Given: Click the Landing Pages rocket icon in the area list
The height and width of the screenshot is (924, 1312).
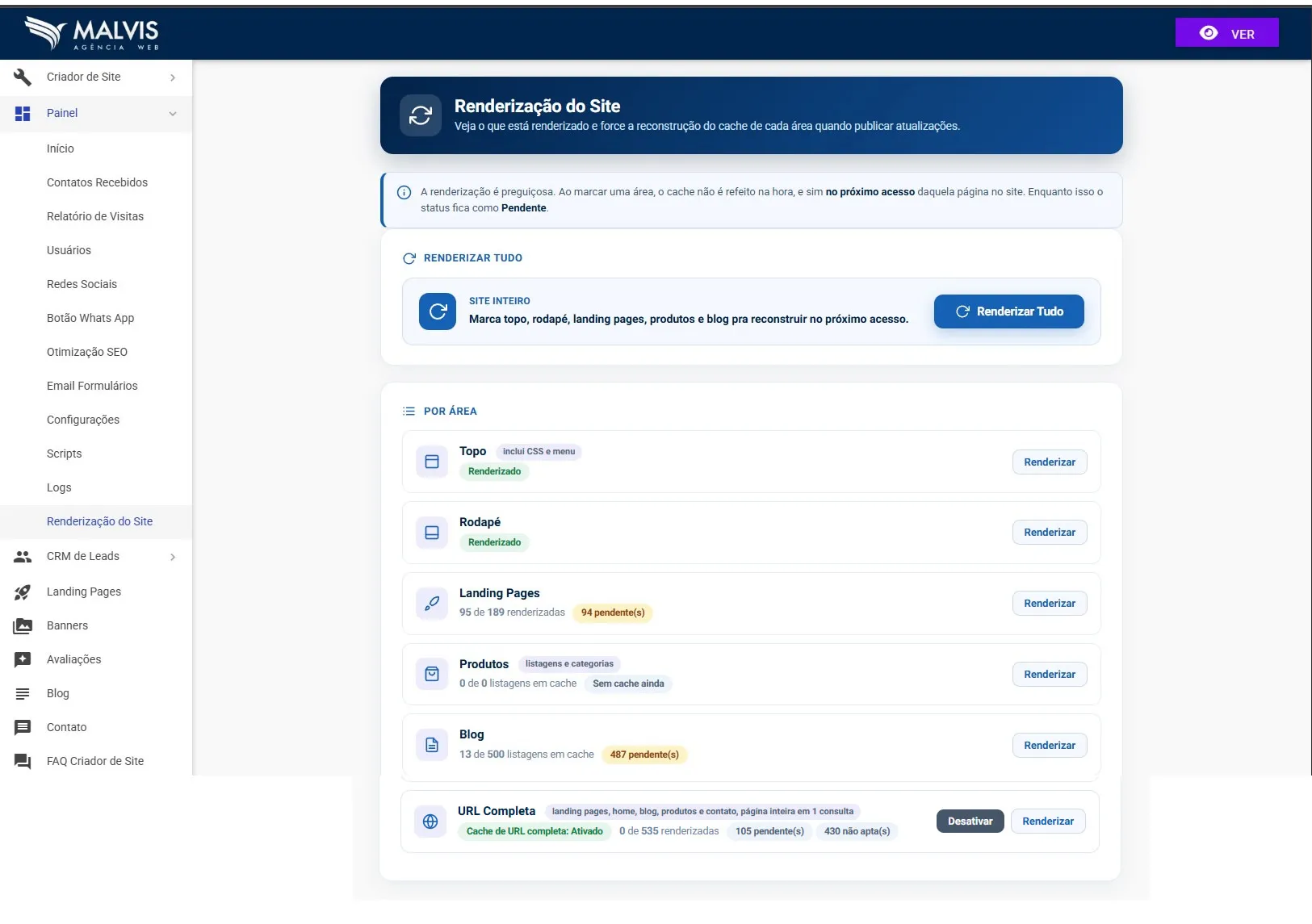Looking at the screenshot, I should pos(432,603).
